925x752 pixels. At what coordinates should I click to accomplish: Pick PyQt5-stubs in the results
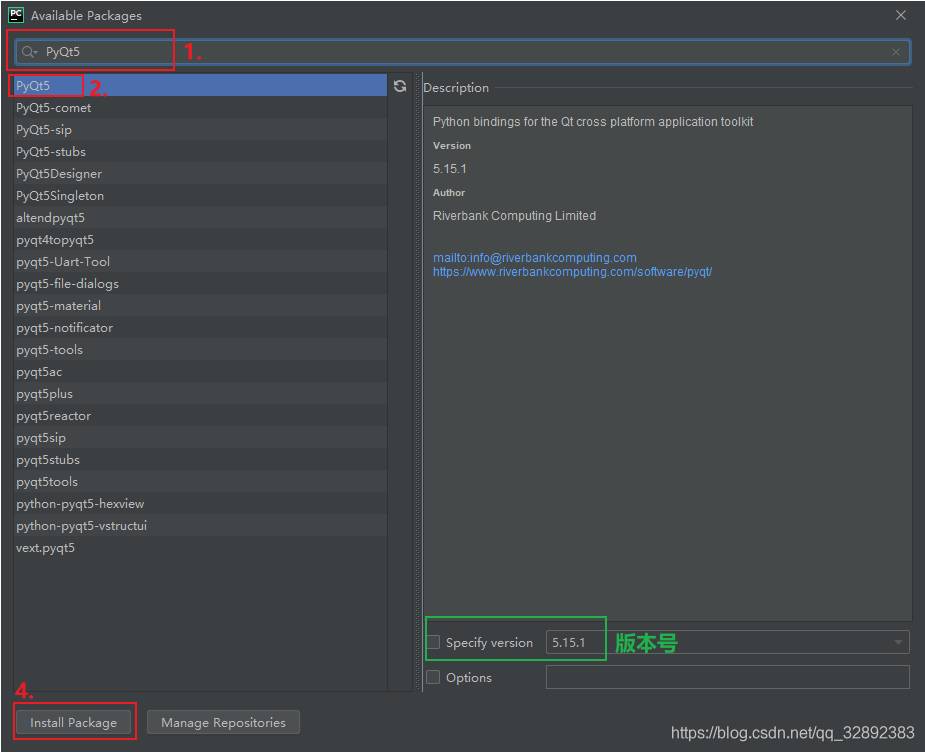(x=51, y=152)
